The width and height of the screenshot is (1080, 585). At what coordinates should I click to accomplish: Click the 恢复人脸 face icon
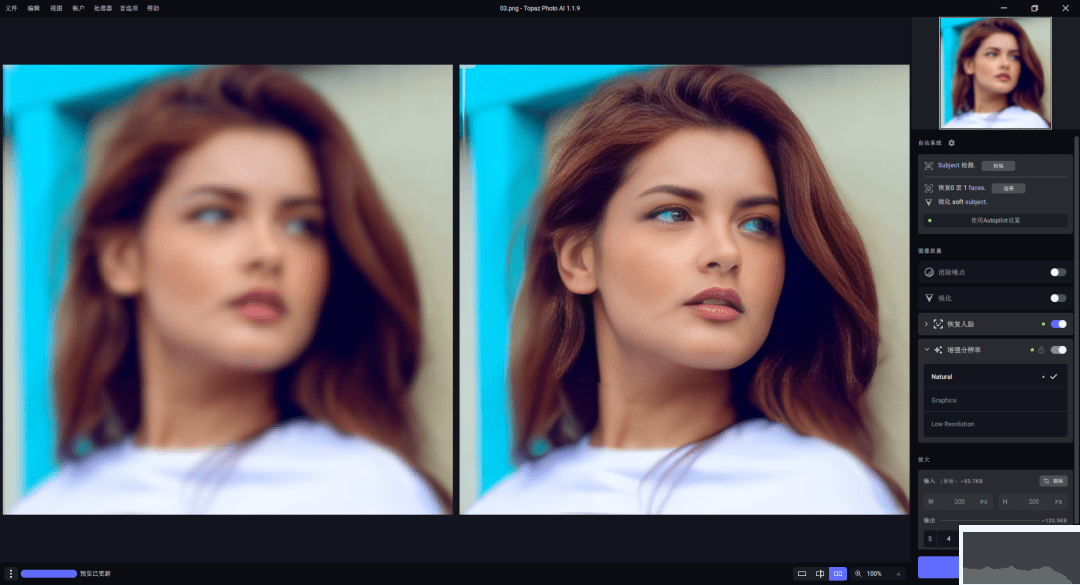pos(938,324)
